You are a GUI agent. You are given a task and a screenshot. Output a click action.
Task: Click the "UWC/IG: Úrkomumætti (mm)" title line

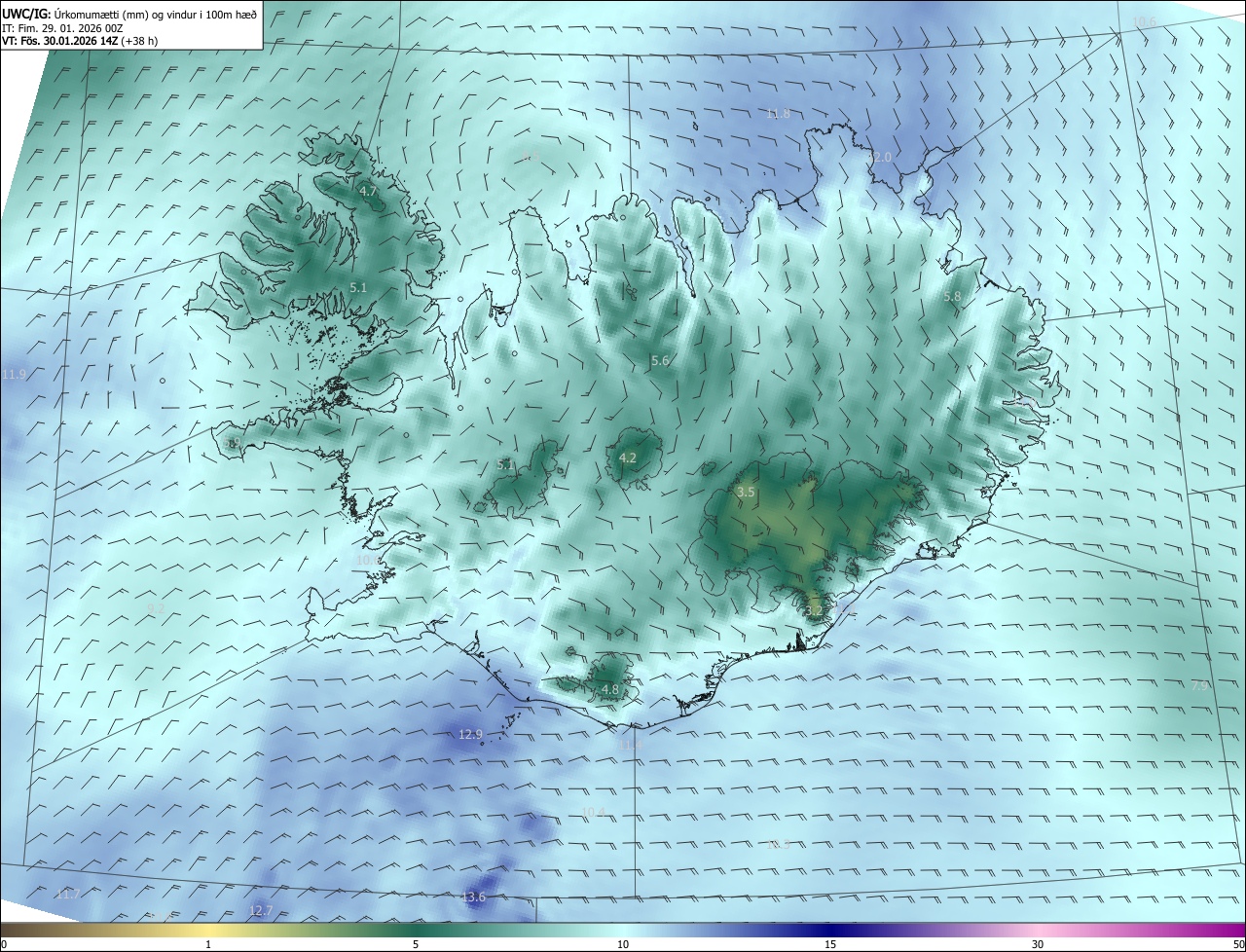(x=129, y=14)
